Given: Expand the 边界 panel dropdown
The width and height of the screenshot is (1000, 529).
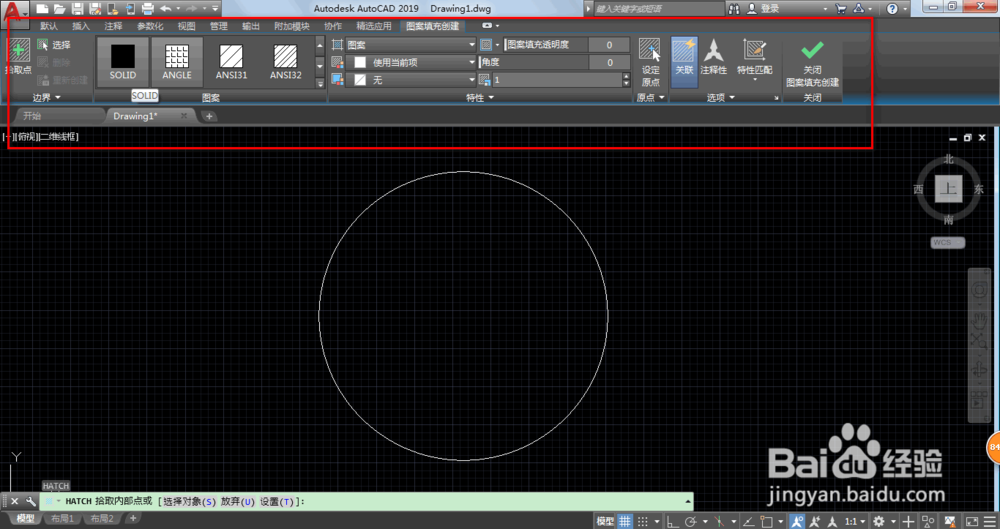Looking at the screenshot, I should pos(47,98).
